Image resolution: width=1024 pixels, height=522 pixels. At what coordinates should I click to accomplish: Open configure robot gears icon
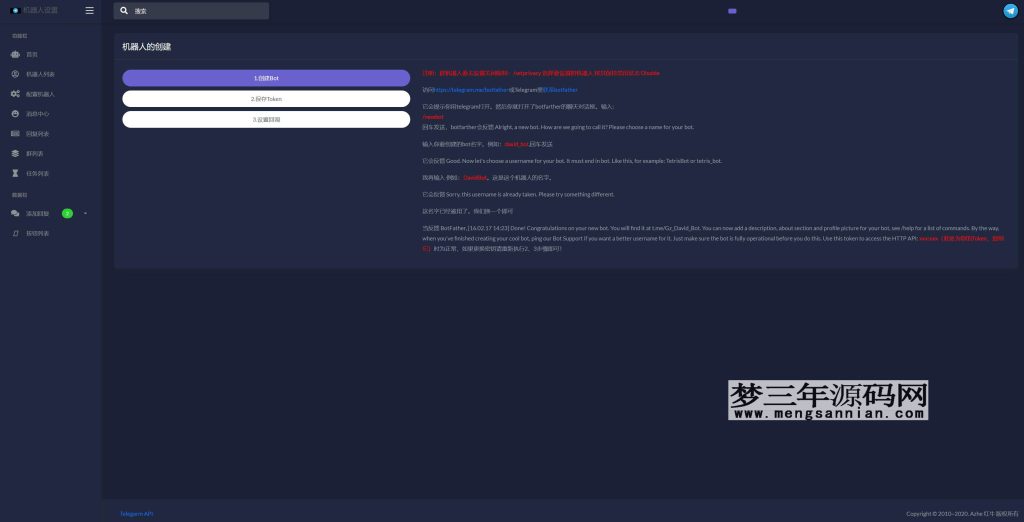click(15, 94)
